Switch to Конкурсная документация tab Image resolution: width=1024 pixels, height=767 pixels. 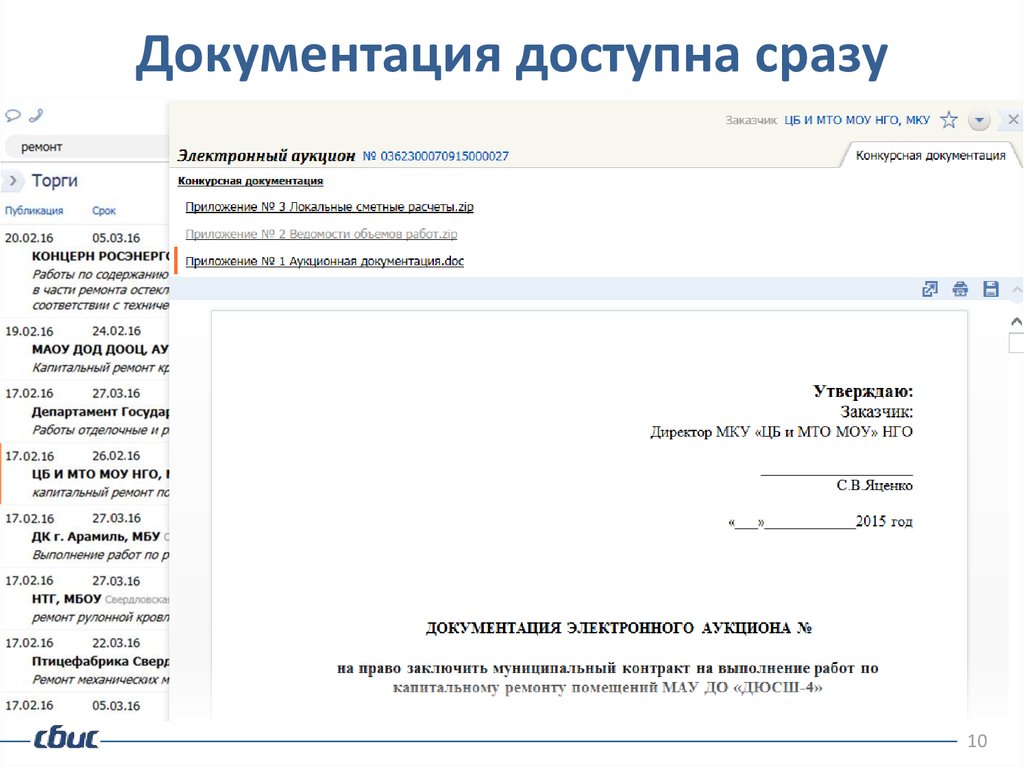(x=930, y=156)
